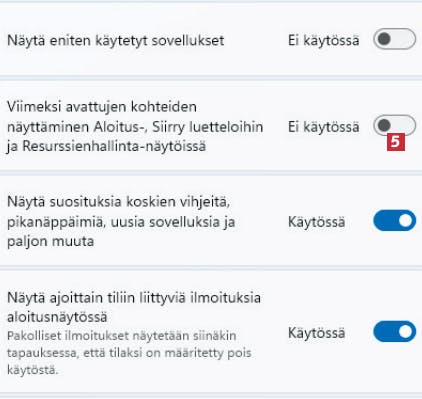422x399 pixels.
Task: Click Ei käytössä status beside eniten käytetyt sovellukset
Action: (323, 40)
